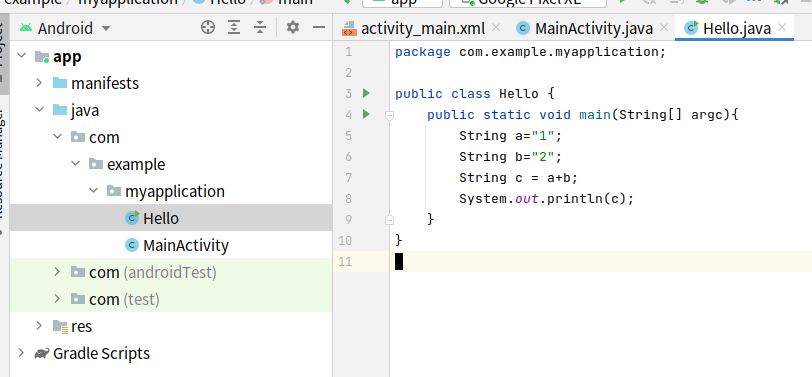Run main method from line 4 gutter arrow
The height and width of the screenshot is (377, 812).
(x=366, y=114)
